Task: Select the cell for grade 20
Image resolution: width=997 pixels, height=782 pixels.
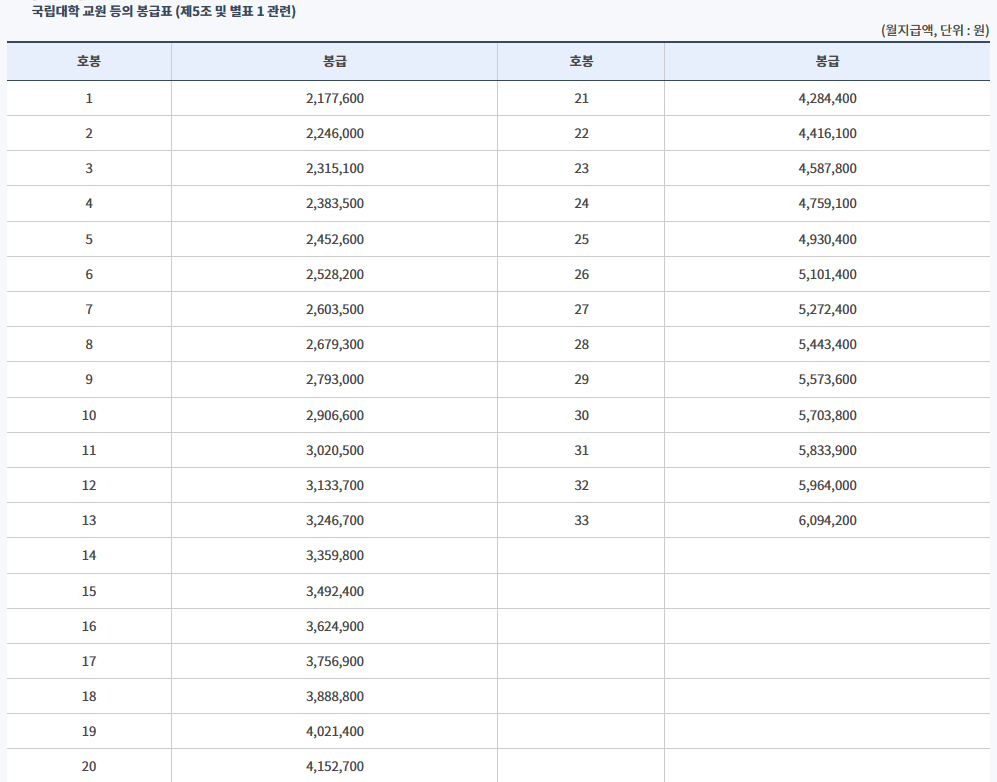Action: click(89, 766)
